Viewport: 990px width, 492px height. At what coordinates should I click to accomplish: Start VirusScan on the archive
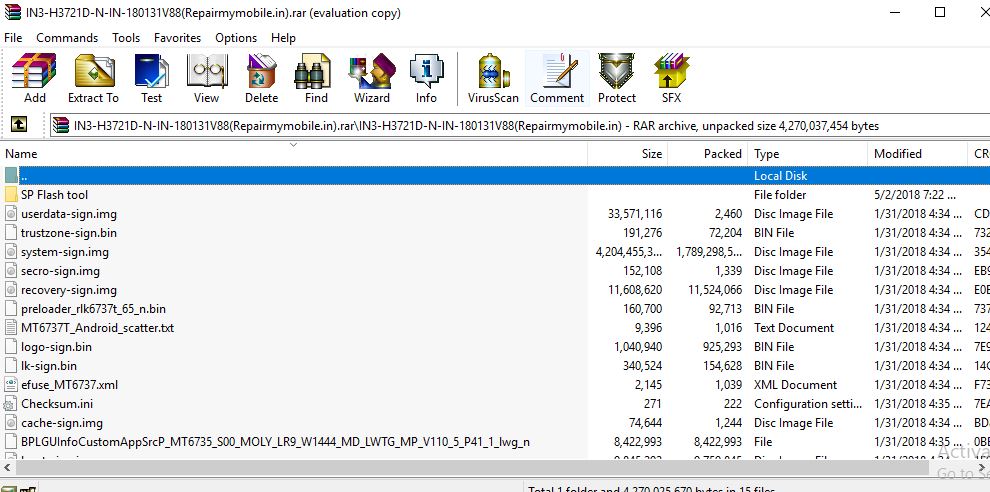click(493, 79)
